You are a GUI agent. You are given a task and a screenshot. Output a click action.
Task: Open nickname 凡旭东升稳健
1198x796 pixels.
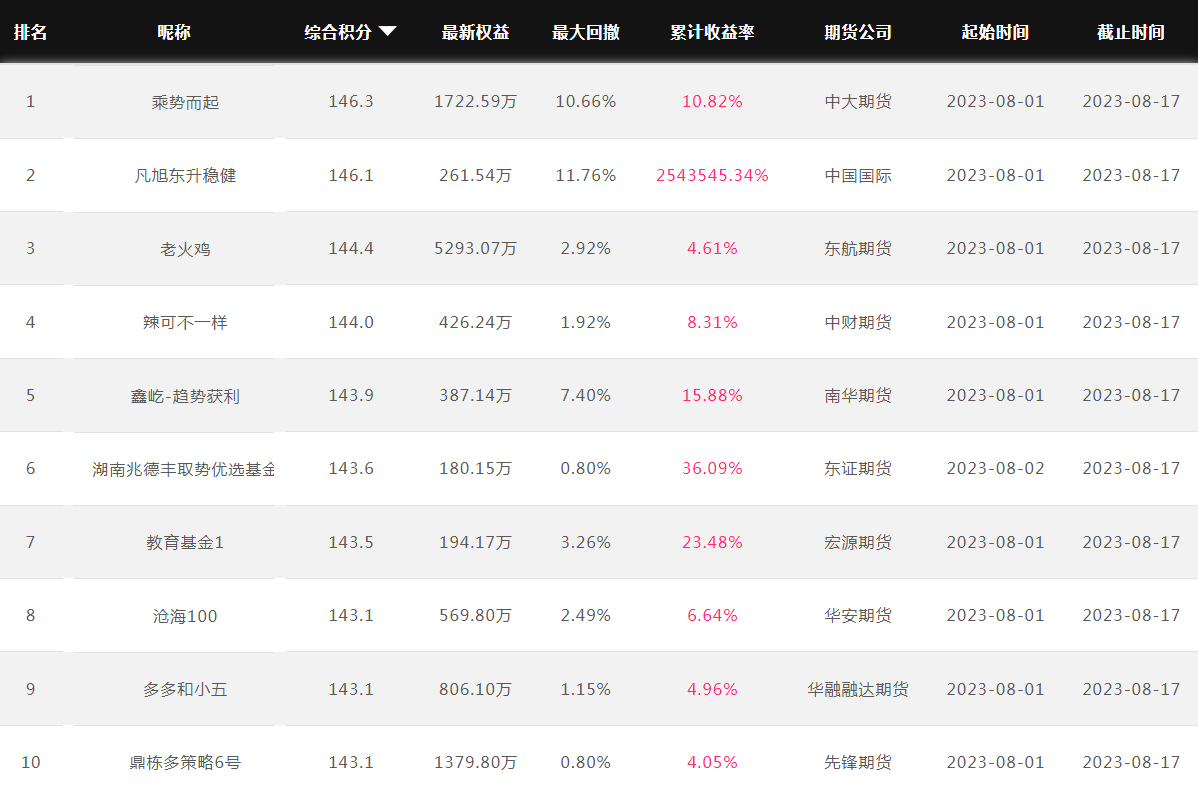coord(185,176)
